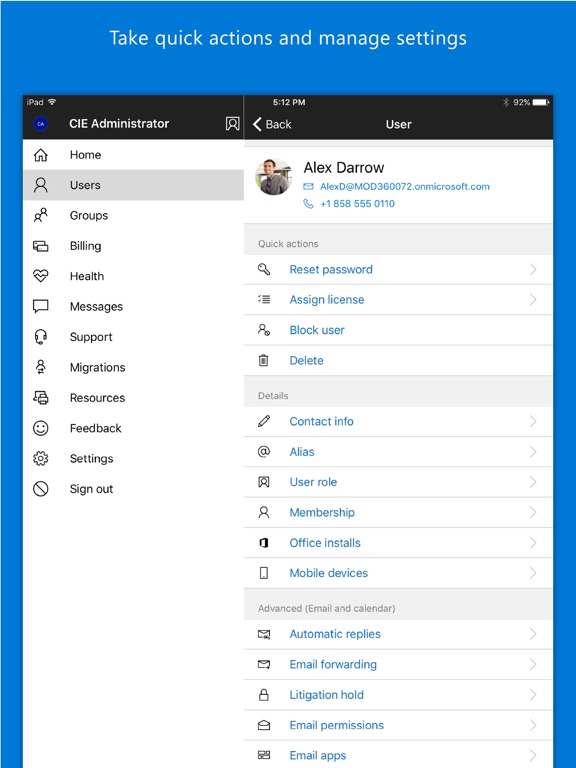Choose Sign out in the sidebar
This screenshot has width=576, height=768.
click(133, 489)
